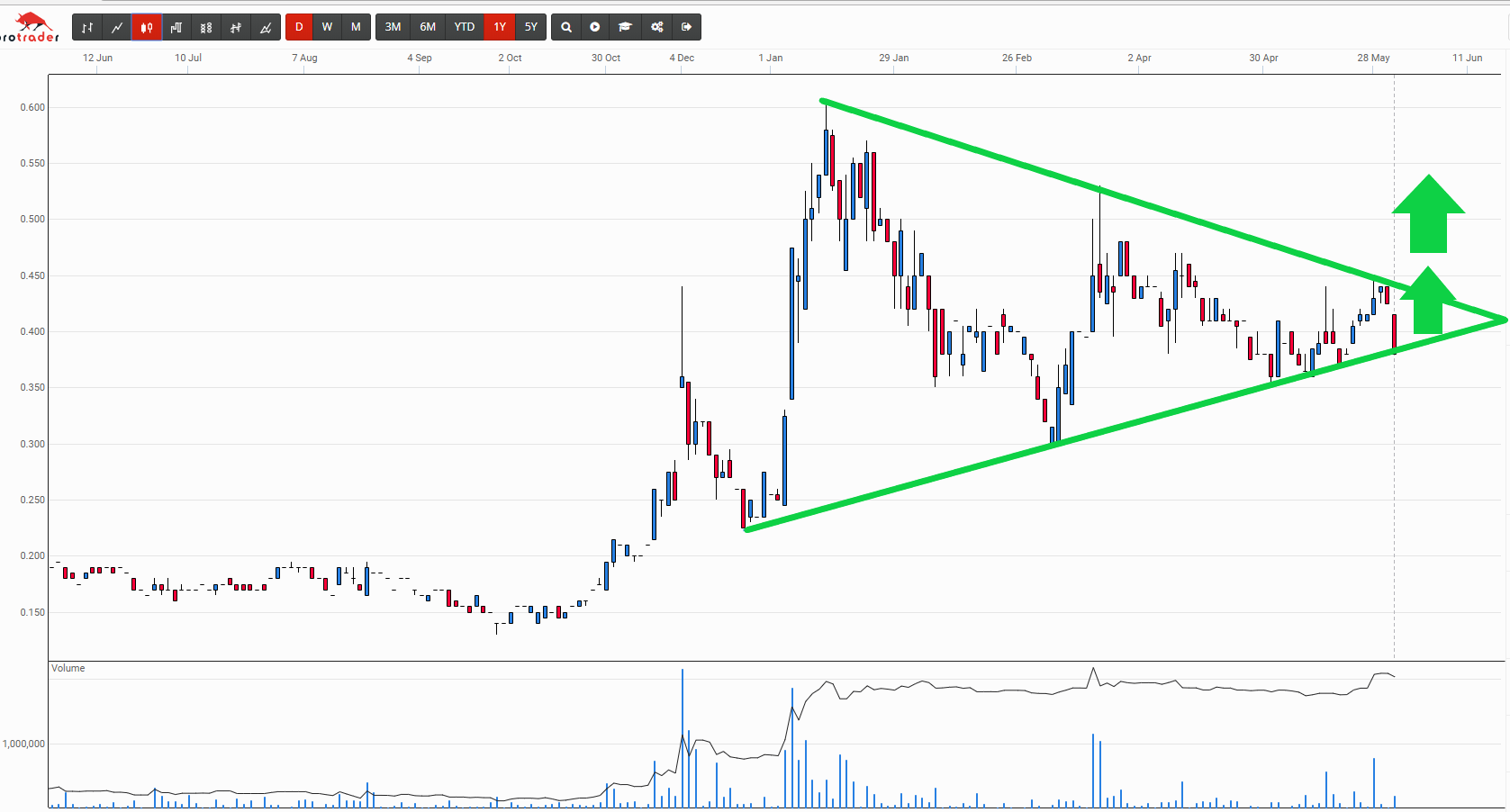The image size is (1510, 812).
Task: Select the YTD time range
Action: tap(465, 27)
